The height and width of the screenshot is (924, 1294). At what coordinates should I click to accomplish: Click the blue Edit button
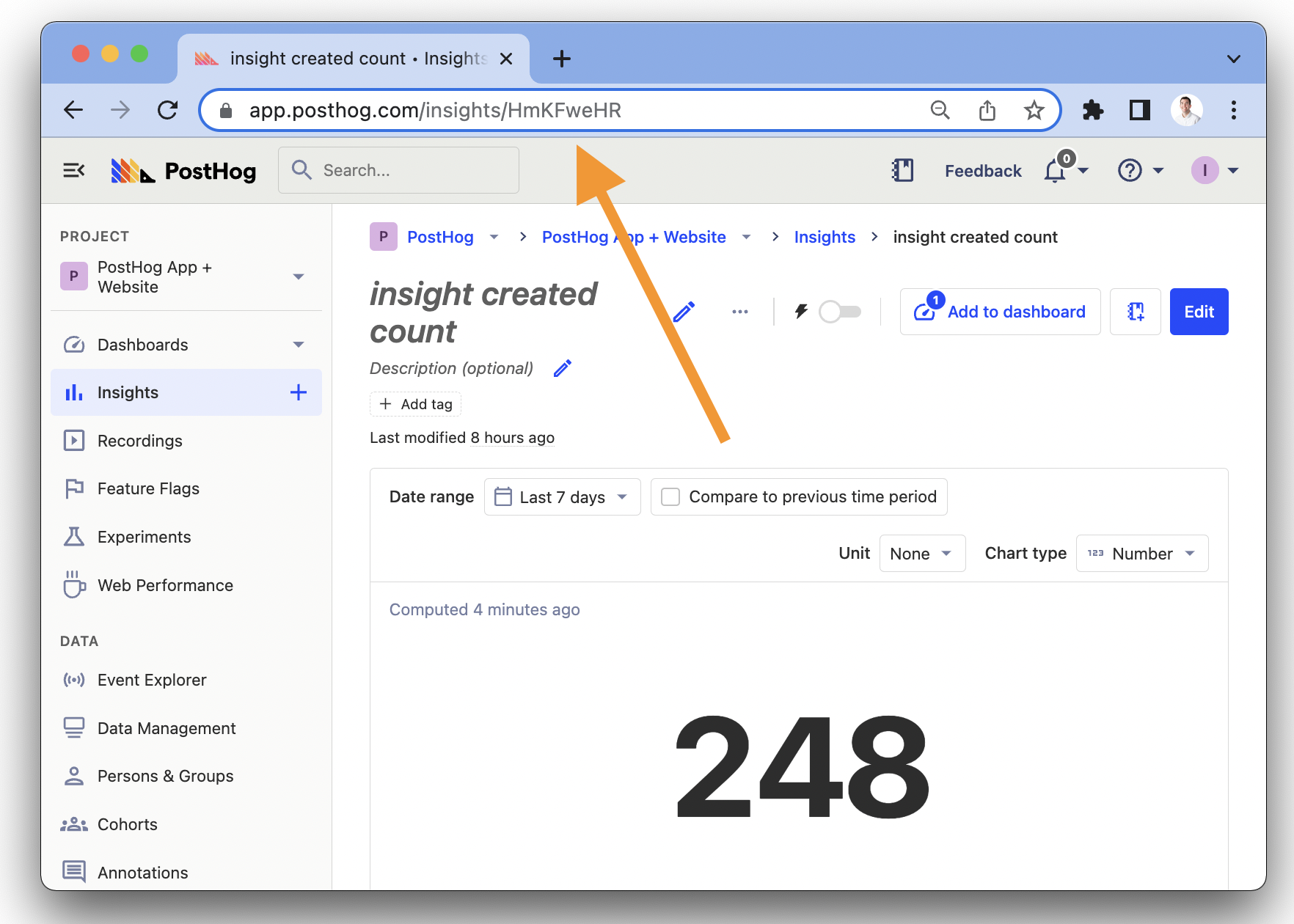click(1199, 312)
